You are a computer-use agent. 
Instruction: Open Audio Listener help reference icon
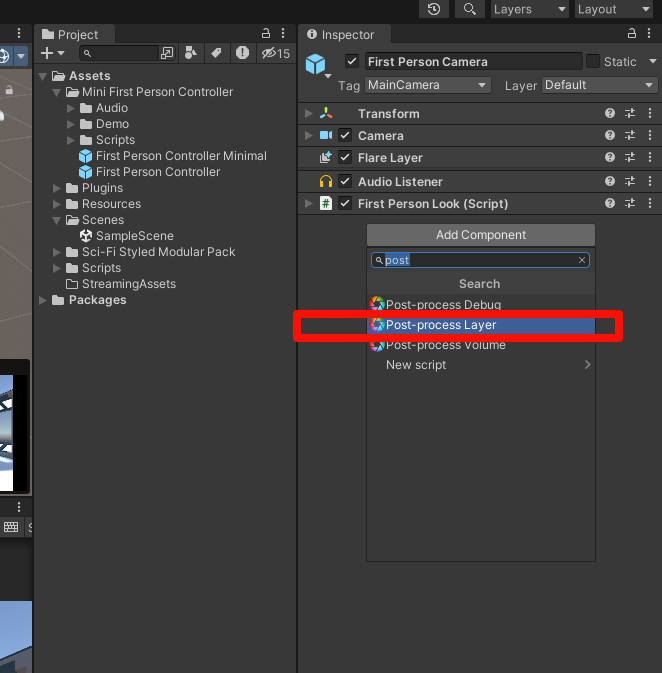pos(610,181)
